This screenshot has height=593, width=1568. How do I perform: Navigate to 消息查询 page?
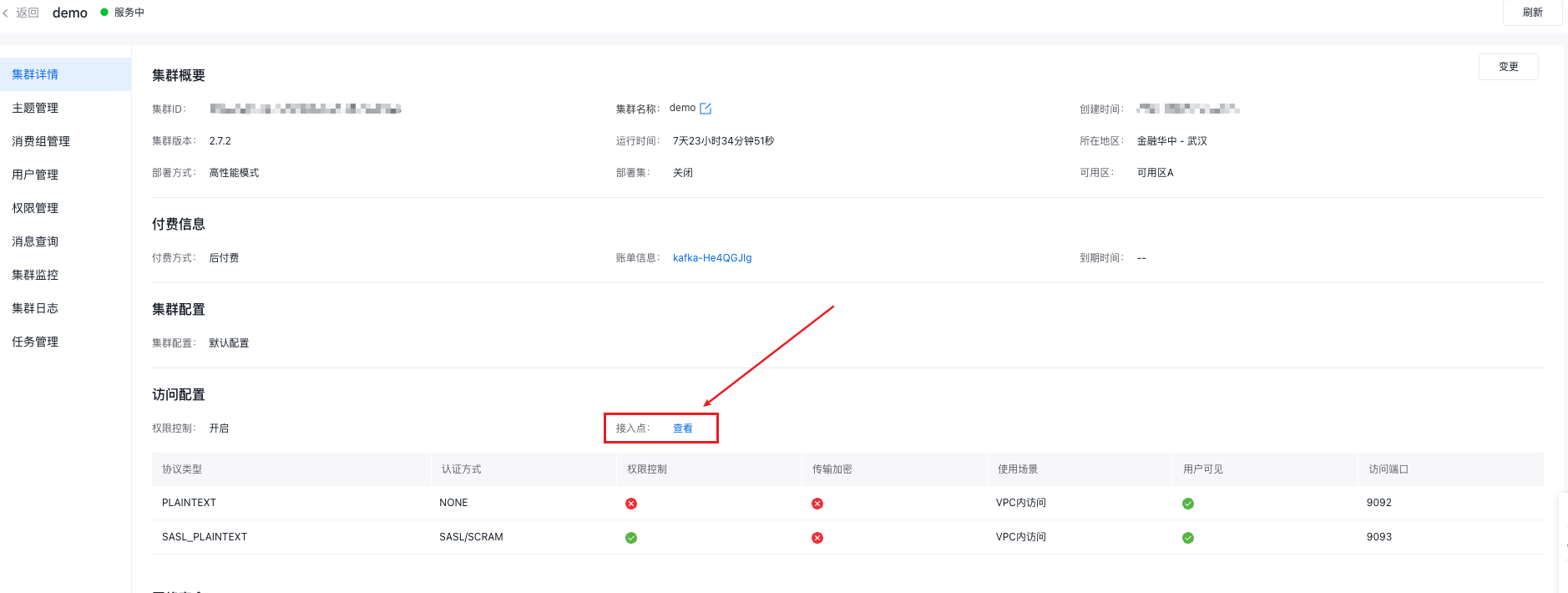coord(35,241)
